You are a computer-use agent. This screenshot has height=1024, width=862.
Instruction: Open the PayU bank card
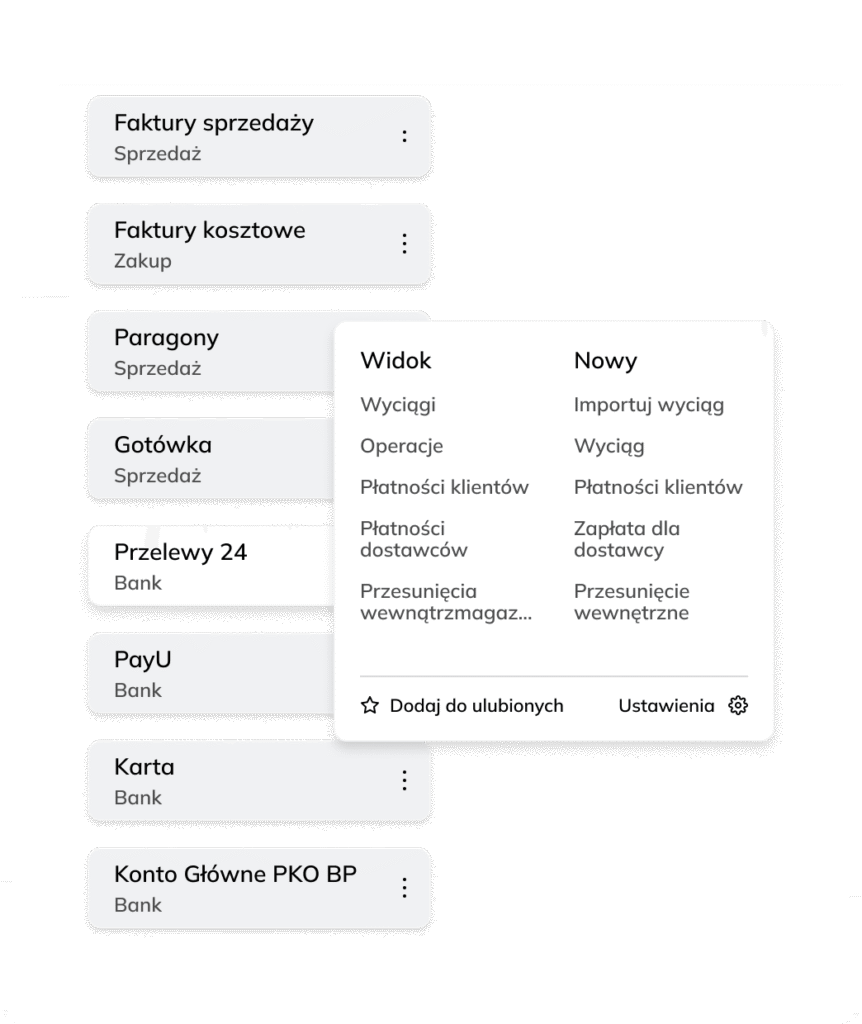[x=211, y=673]
